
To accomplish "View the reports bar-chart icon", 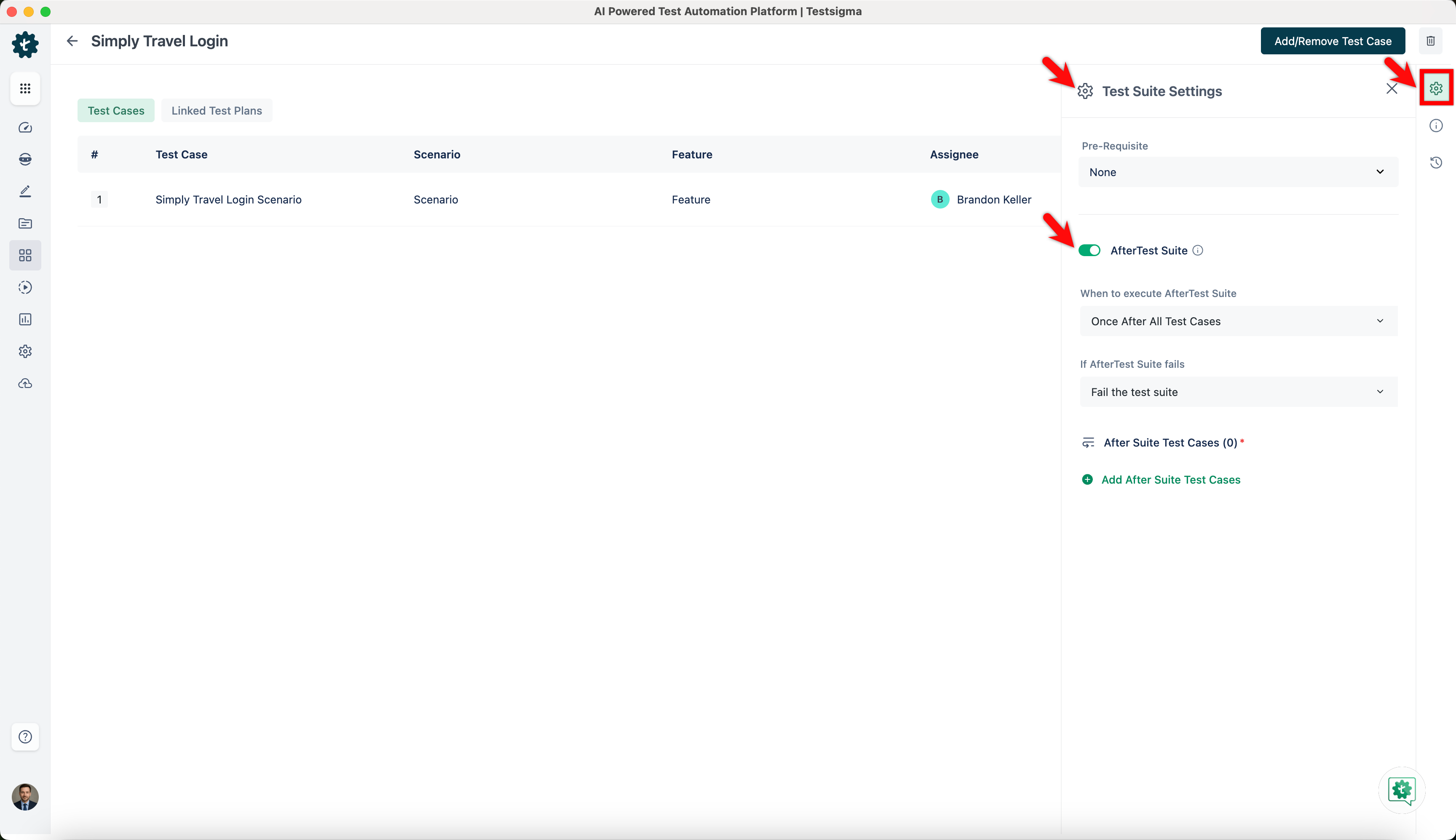I will coord(25,319).
